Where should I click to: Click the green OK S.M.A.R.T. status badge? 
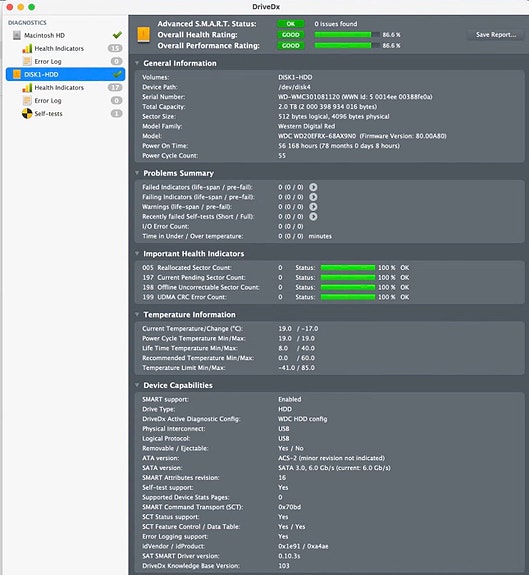click(291, 24)
